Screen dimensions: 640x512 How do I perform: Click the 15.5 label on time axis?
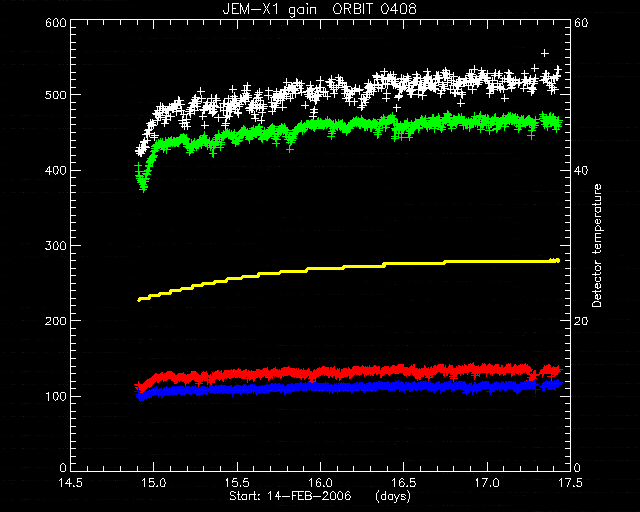pos(237,483)
